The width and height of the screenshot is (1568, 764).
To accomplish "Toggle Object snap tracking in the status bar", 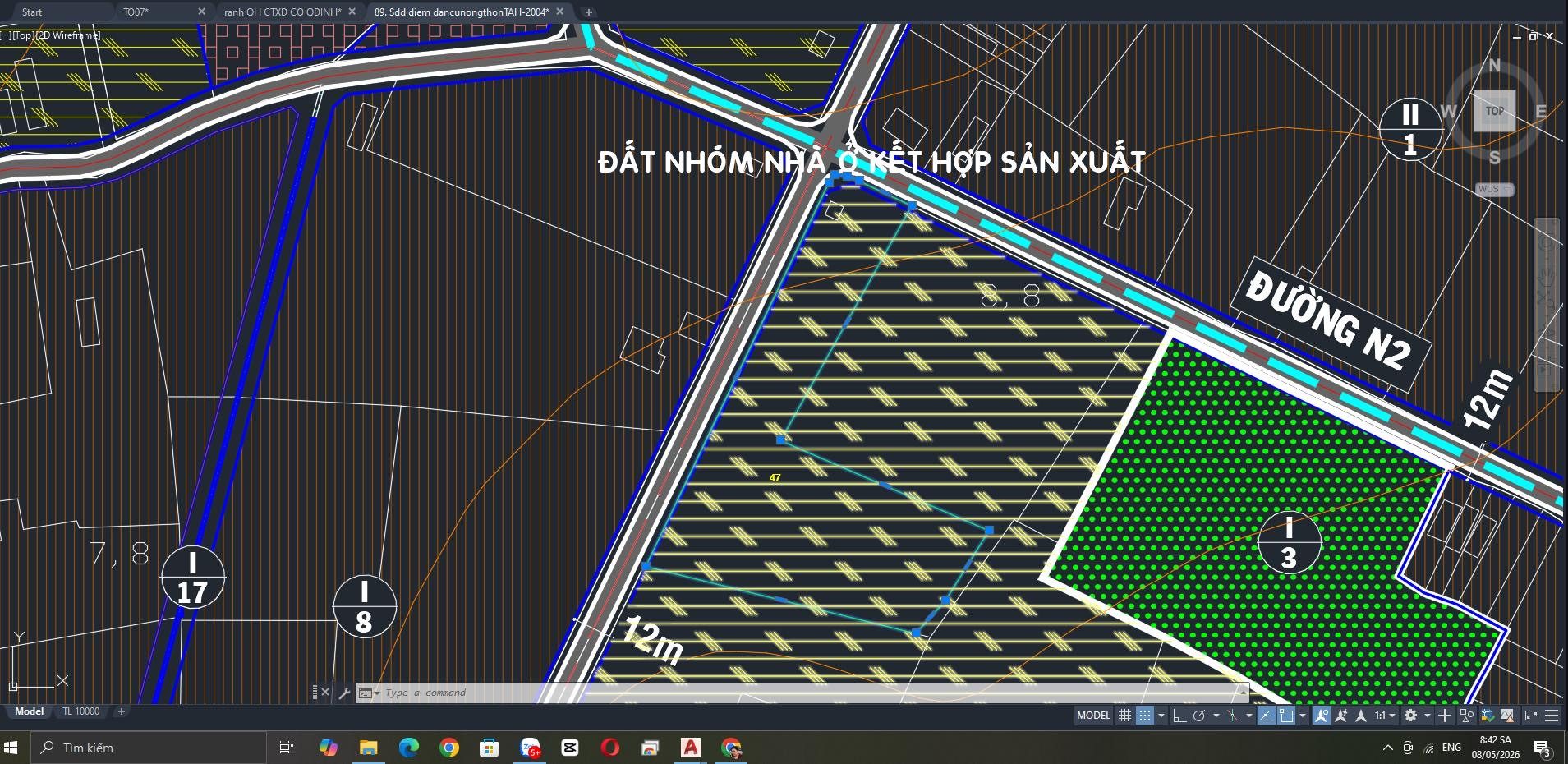I will tap(1266, 716).
